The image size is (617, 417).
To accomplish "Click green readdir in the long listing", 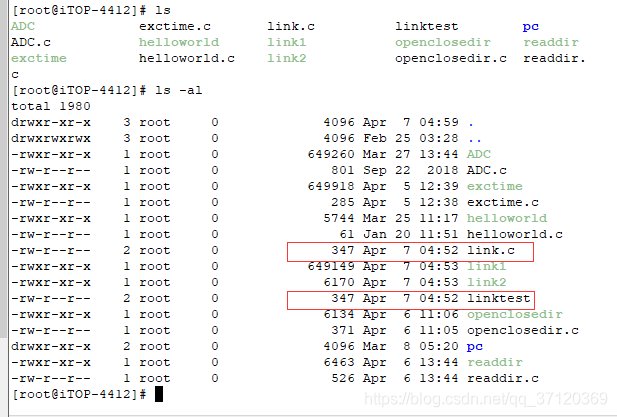I will point(495,362).
